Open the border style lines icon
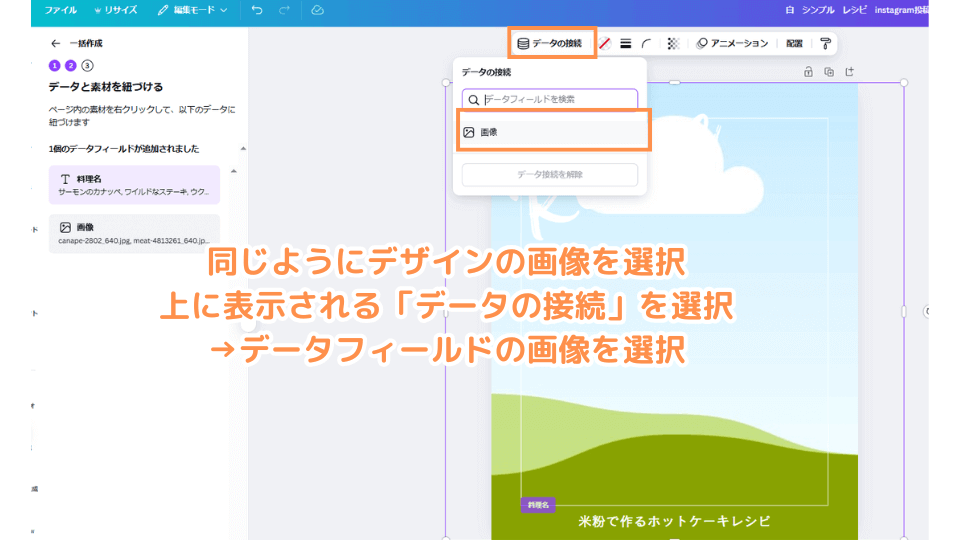Viewport: 960px width, 540px height. click(x=626, y=43)
